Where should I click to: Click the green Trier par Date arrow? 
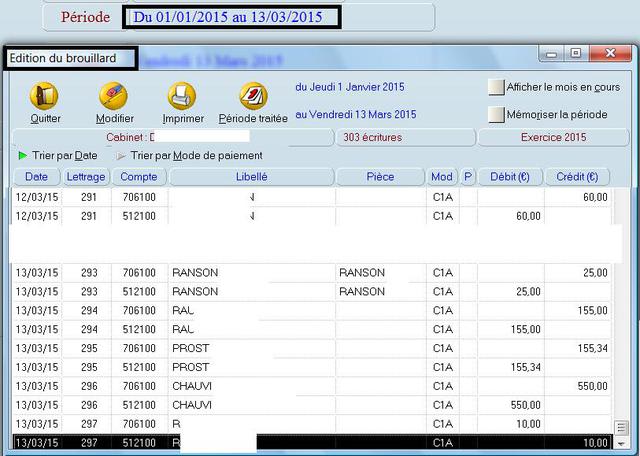click(23, 156)
